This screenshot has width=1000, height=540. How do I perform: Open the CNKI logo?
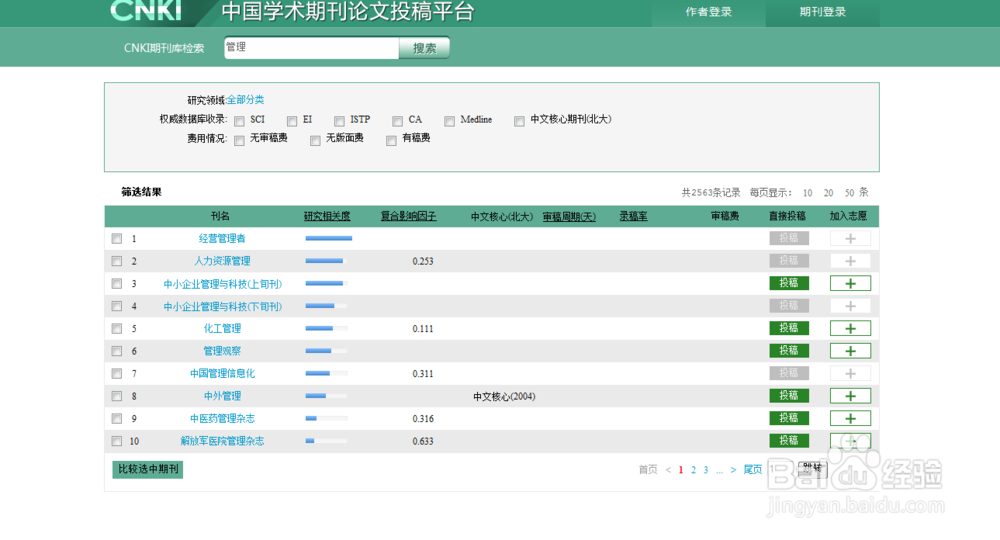pyautogui.click(x=146, y=11)
